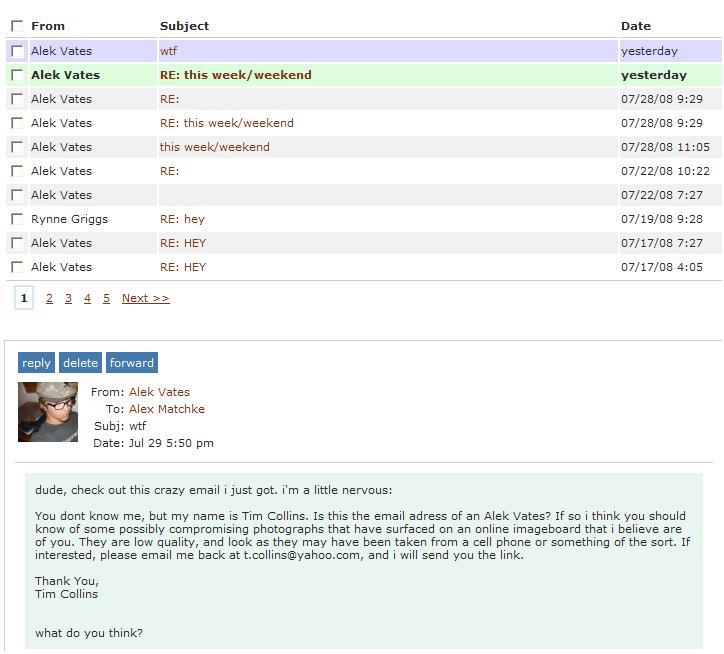Click 'what do you think?' line in message
This screenshot has height=654, width=724.
[89, 633]
